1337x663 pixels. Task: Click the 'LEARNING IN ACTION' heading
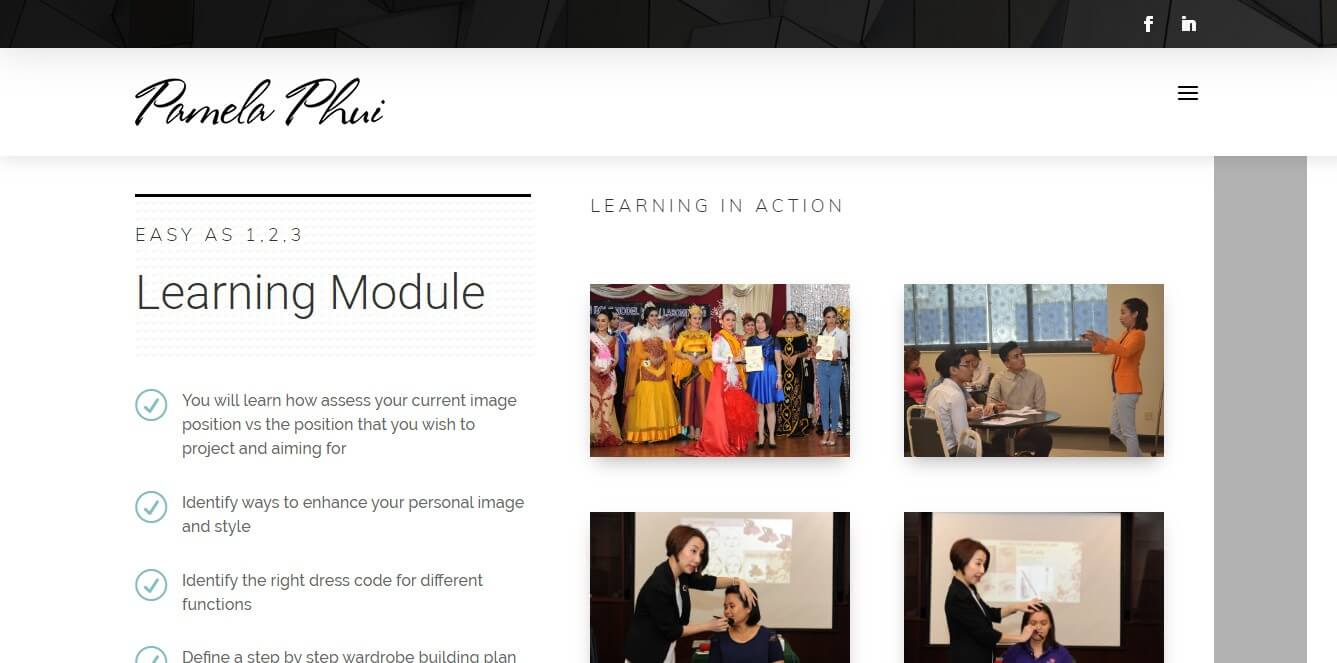pyautogui.click(x=717, y=206)
